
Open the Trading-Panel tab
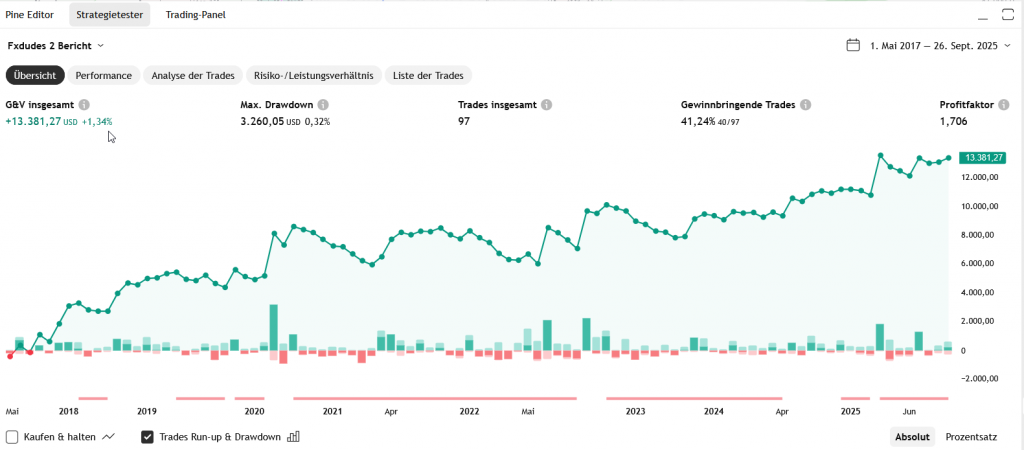pyautogui.click(x=196, y=14)
